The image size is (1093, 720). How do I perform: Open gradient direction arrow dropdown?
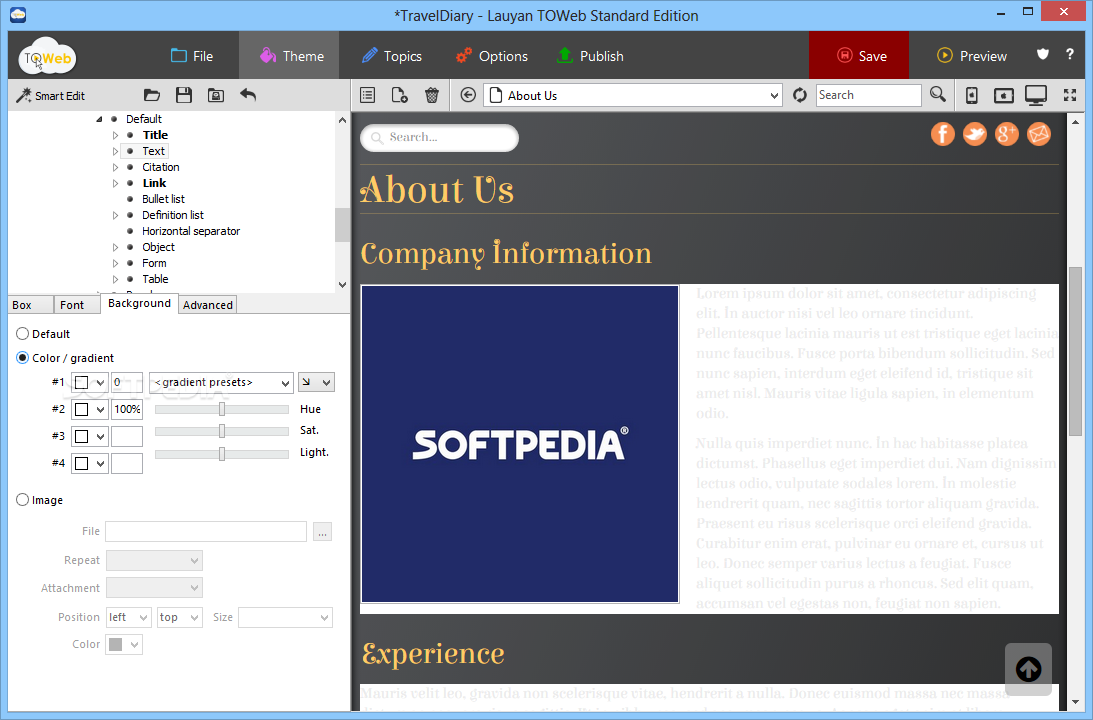click(x=316, y=382)
